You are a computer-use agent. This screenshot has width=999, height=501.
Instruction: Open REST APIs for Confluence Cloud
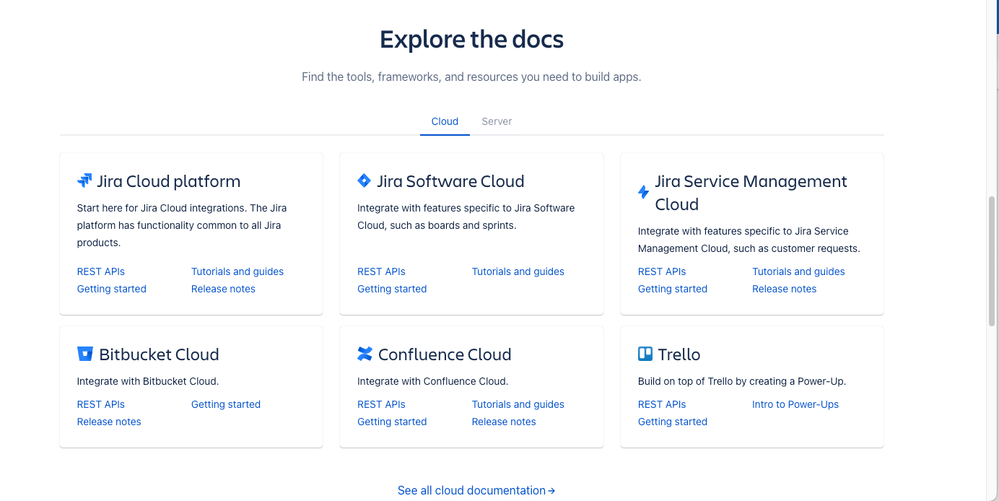[381, 404]
